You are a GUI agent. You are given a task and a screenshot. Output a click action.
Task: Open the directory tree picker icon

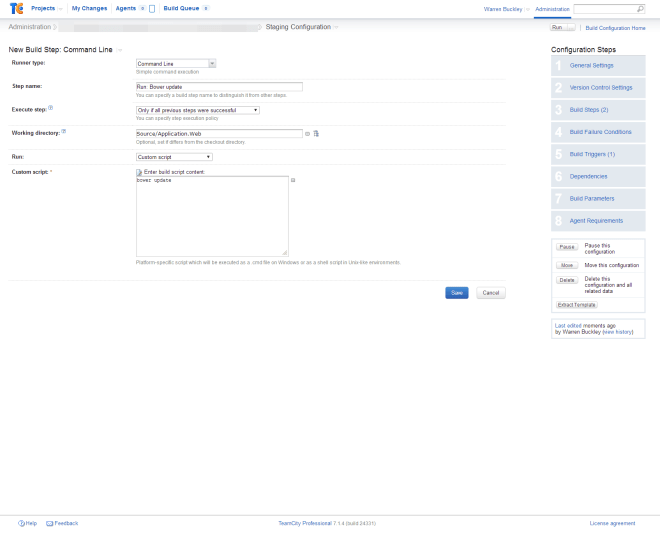316,133
